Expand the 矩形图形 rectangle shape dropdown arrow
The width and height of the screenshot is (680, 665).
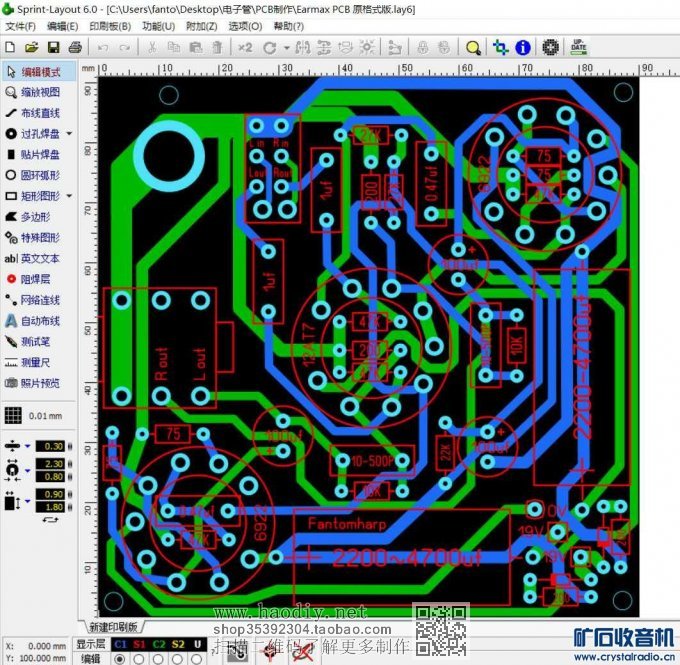69,196
